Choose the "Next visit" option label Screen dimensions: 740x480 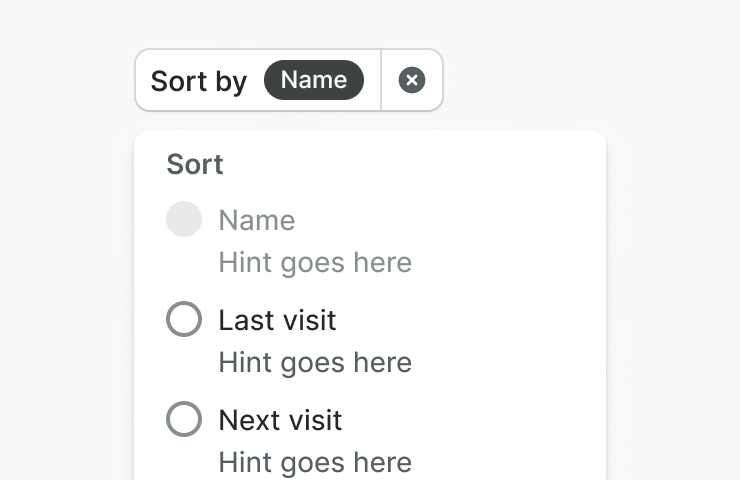280,420
